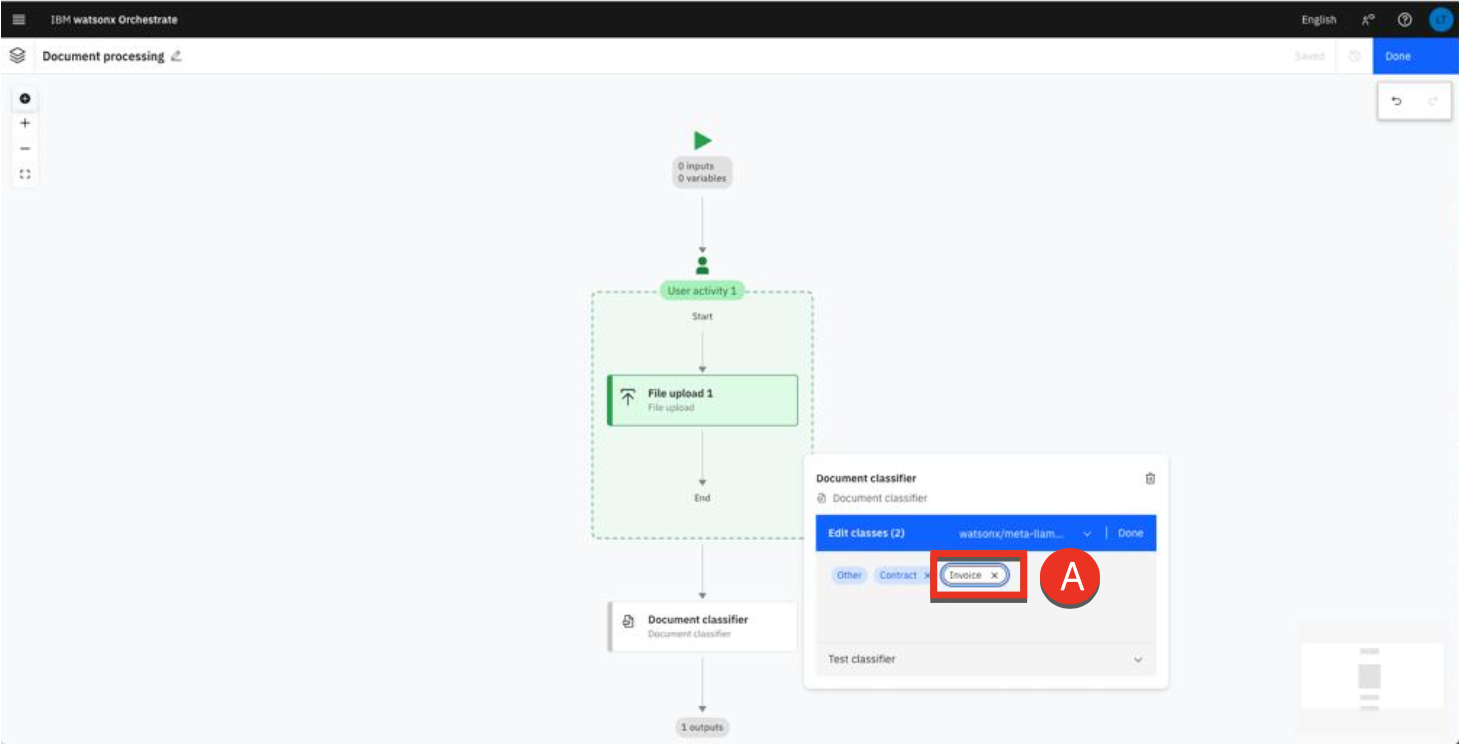The width and height of the screenshot is (1459, 744).
Task: Open the user avatar profile menu
Action: pyautogui.click(x=1440, y=19)
